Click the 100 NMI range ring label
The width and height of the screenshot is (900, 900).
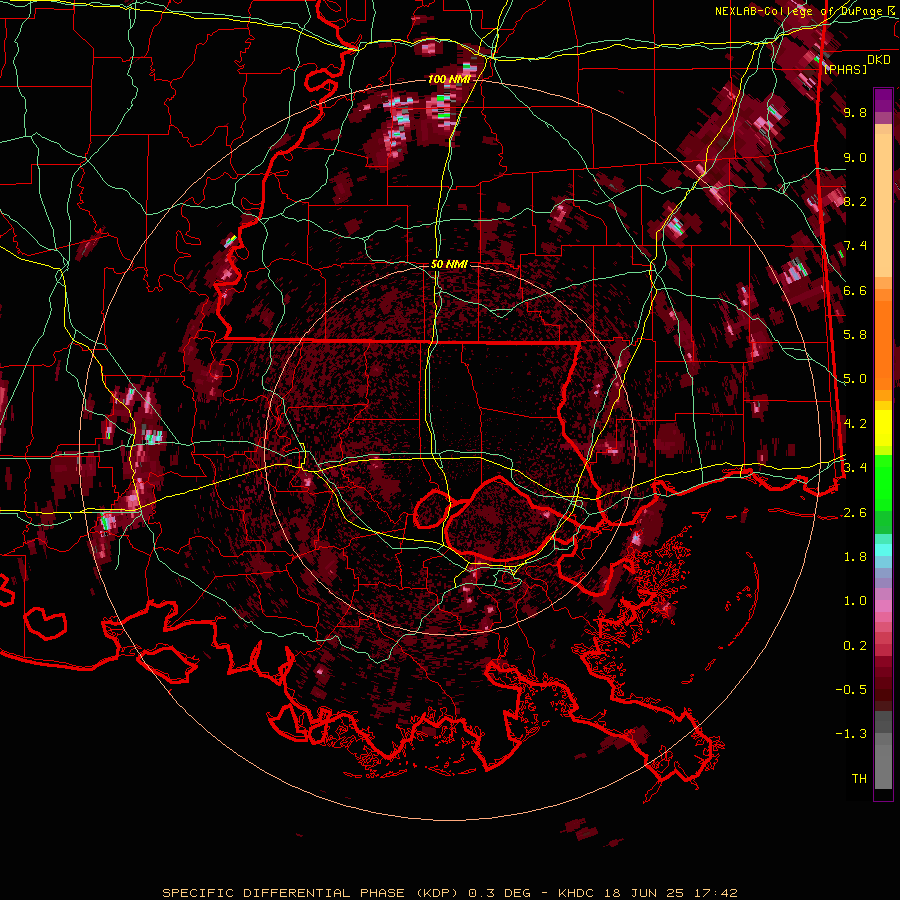[449, 79]
